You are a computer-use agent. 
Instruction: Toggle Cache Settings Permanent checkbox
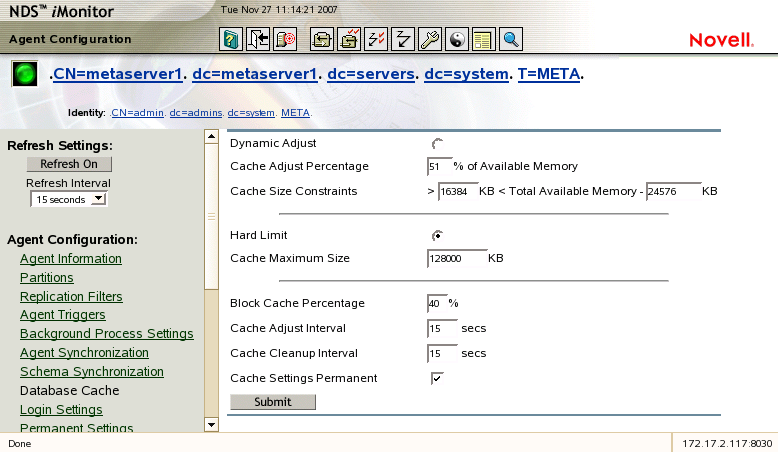coord(437,379)
